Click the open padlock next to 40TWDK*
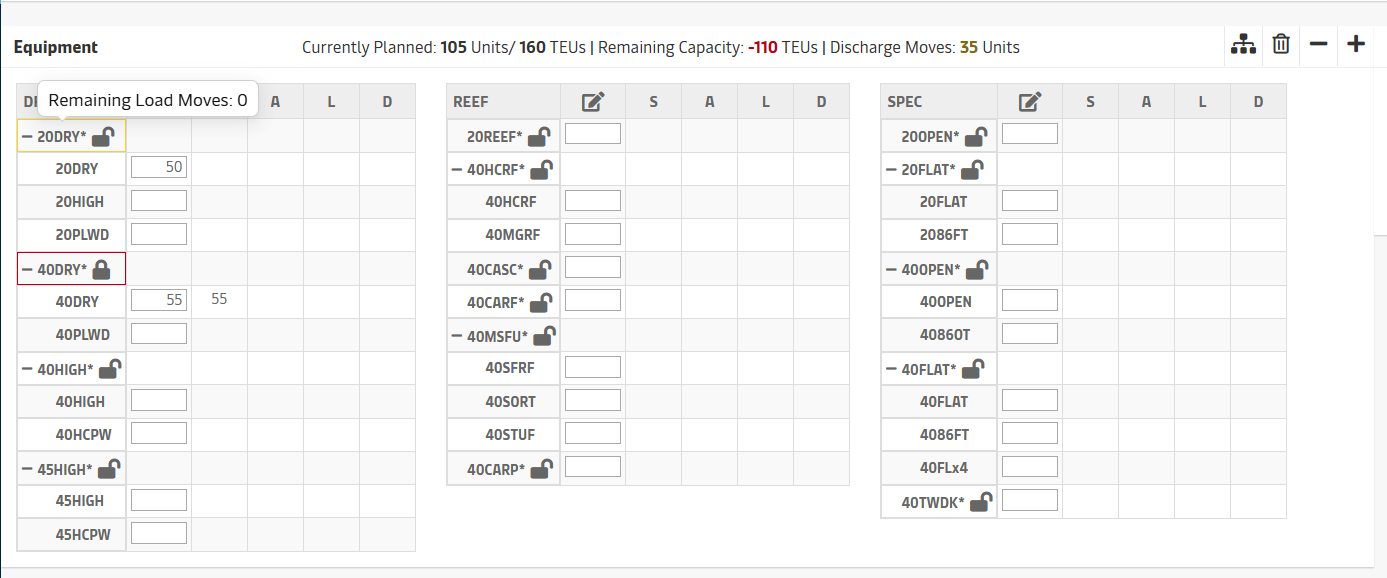Screen dimensions: 1387x578 (x=981, y=502)
